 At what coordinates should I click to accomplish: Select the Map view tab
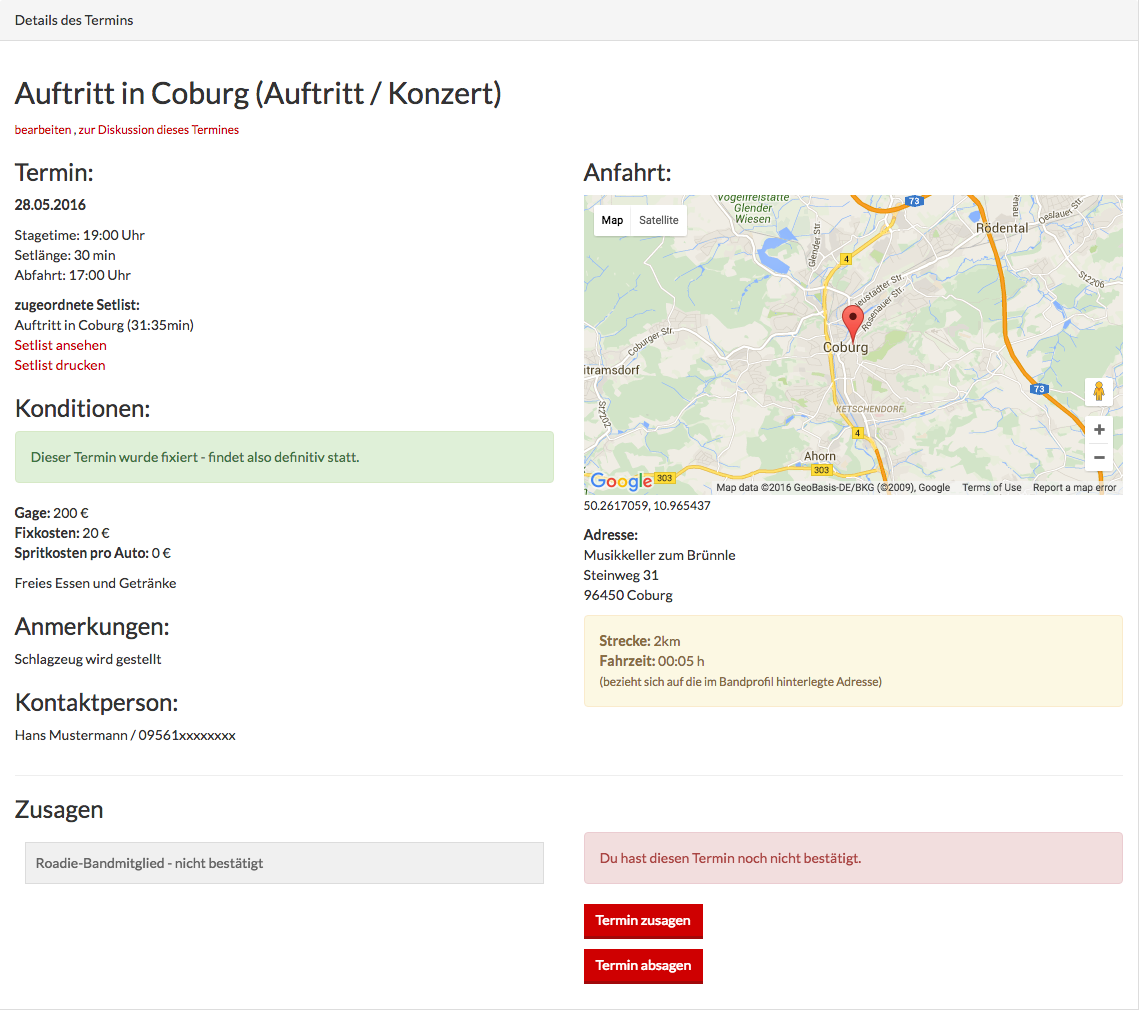coord(612,220)
